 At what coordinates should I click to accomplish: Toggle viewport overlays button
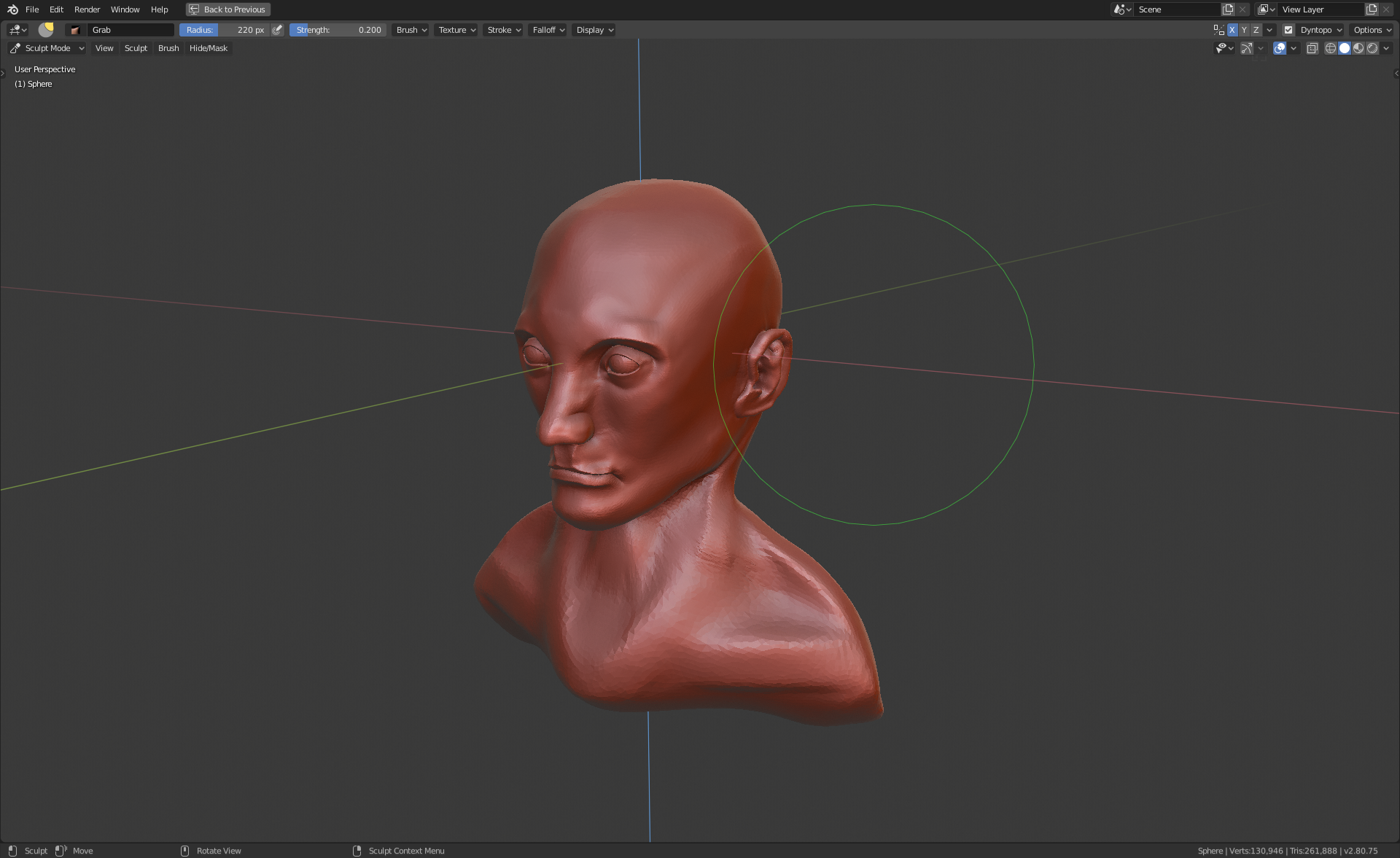(1280, 48)
